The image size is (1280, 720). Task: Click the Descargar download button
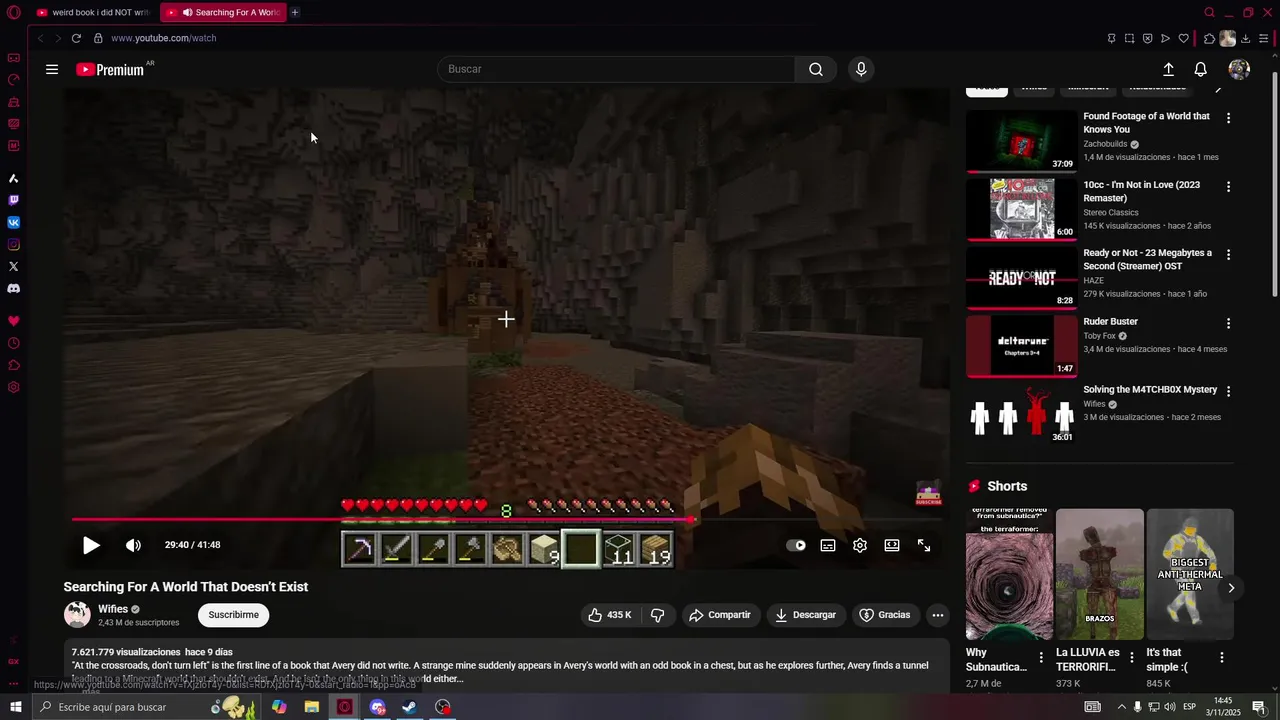pos(806,615)
